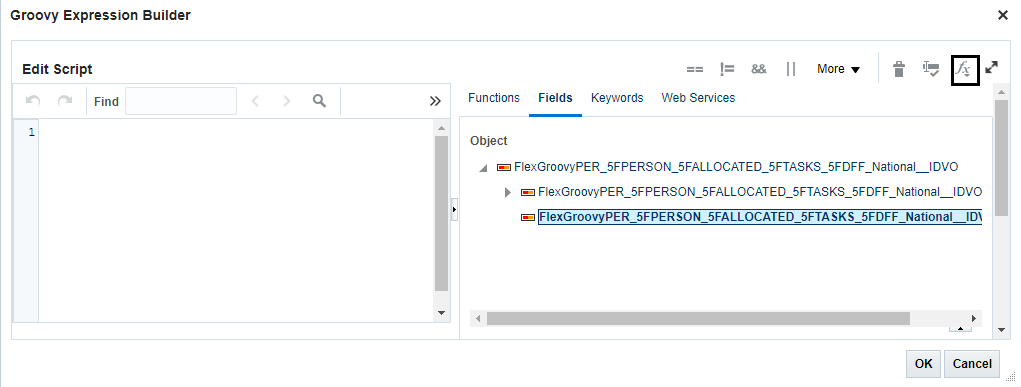The image size is (1021, 387).
Task: Confirm with the OK button
Action: (923, 364)
